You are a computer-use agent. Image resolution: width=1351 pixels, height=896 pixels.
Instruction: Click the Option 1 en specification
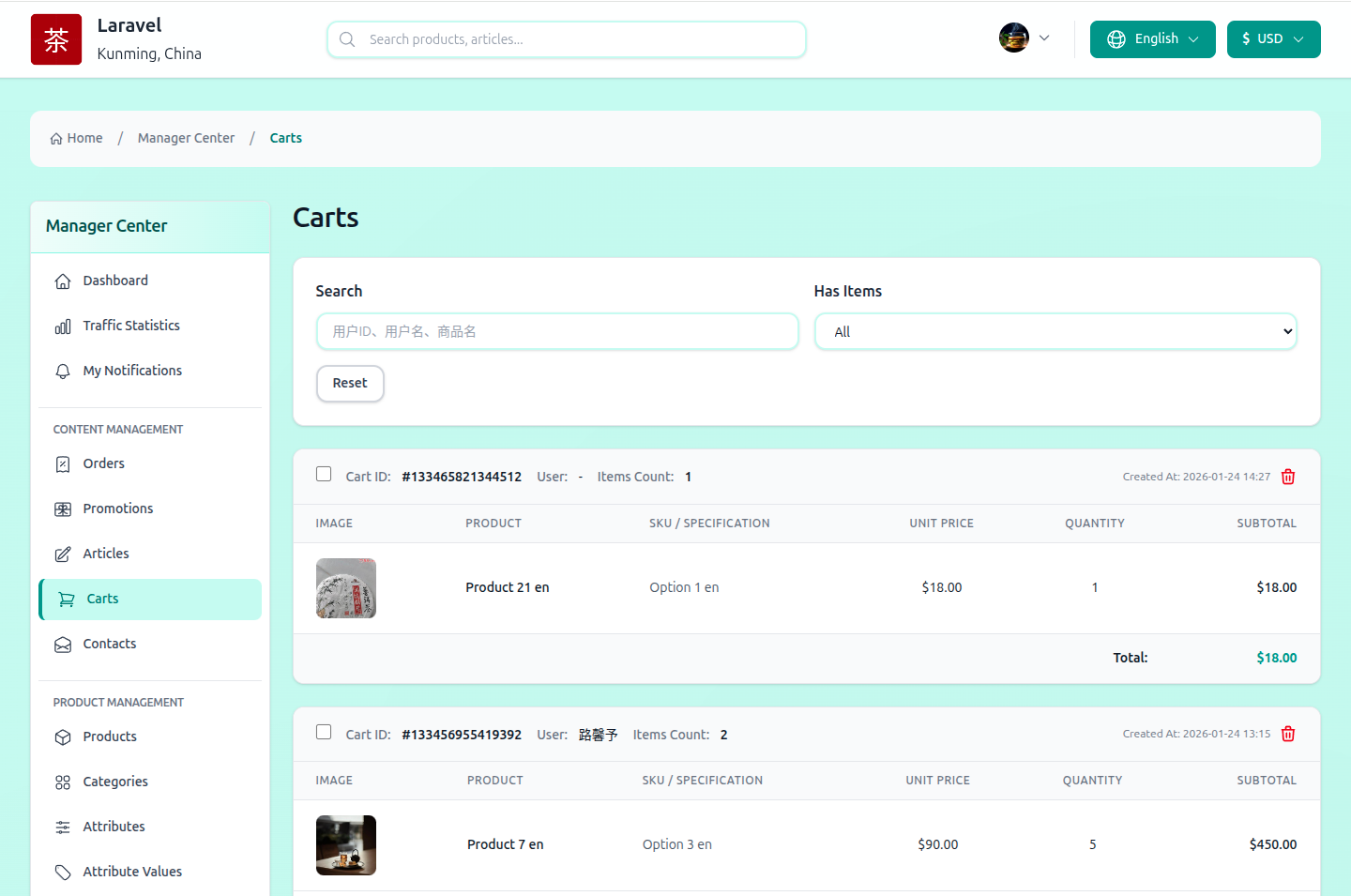pos(684,587)
